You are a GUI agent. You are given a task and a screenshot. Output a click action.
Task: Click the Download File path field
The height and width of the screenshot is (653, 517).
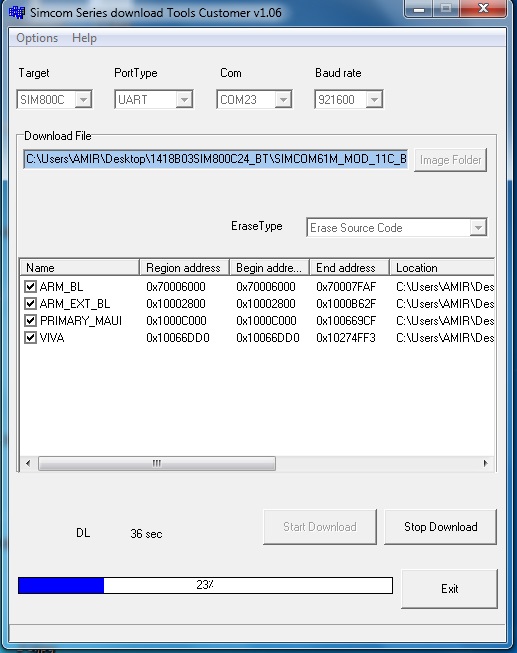[x=215, y=159]
